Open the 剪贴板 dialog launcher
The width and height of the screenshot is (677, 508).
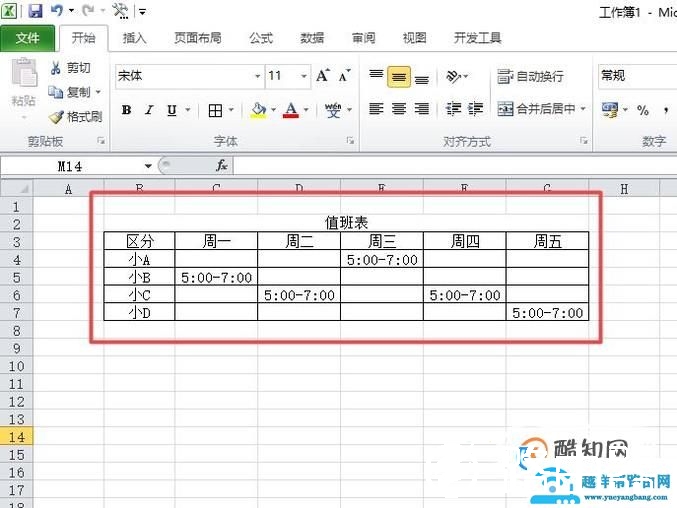pos(101,141)
